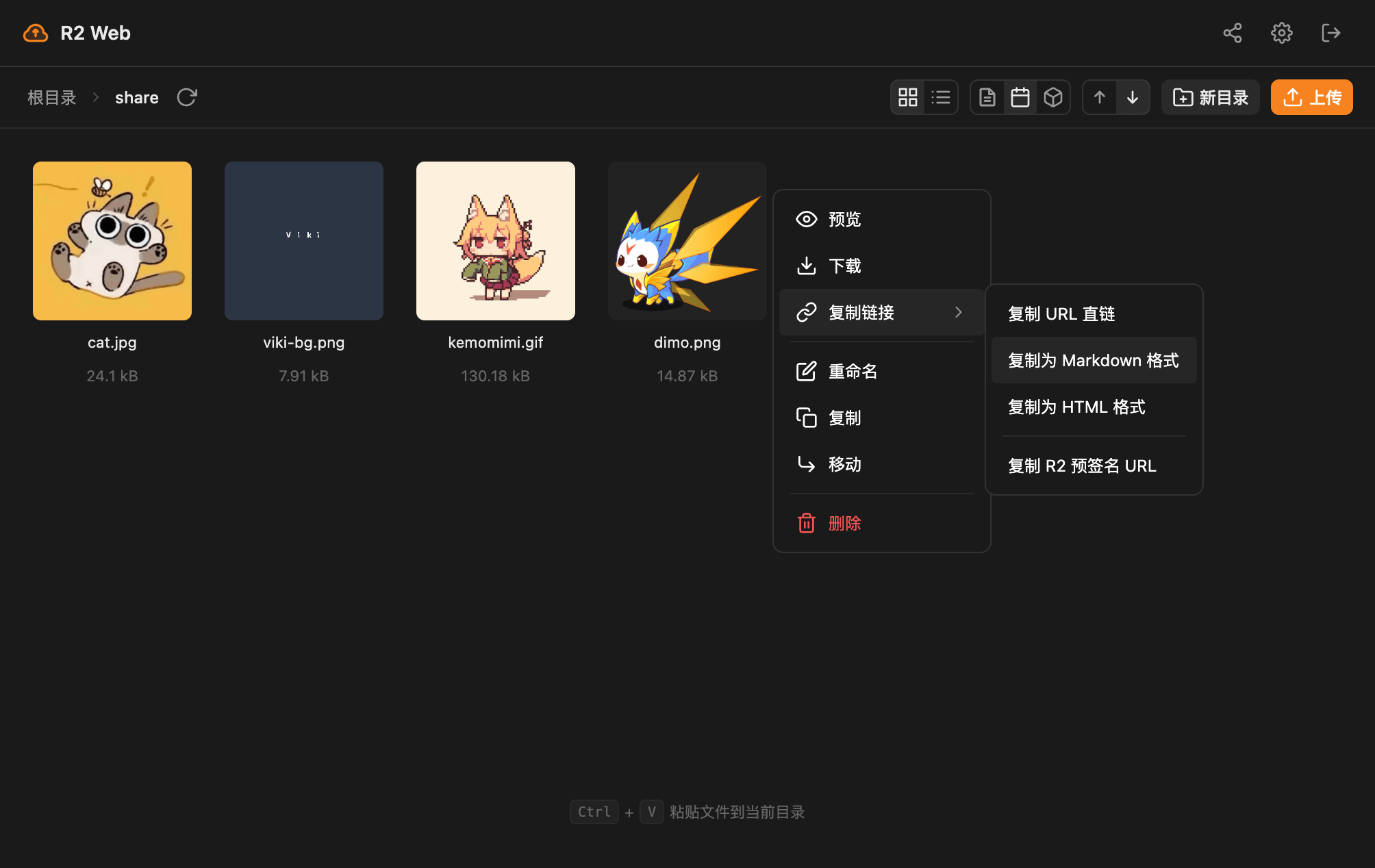
Task: Click the 新目录 new folder button
Action: (1210, 97)
